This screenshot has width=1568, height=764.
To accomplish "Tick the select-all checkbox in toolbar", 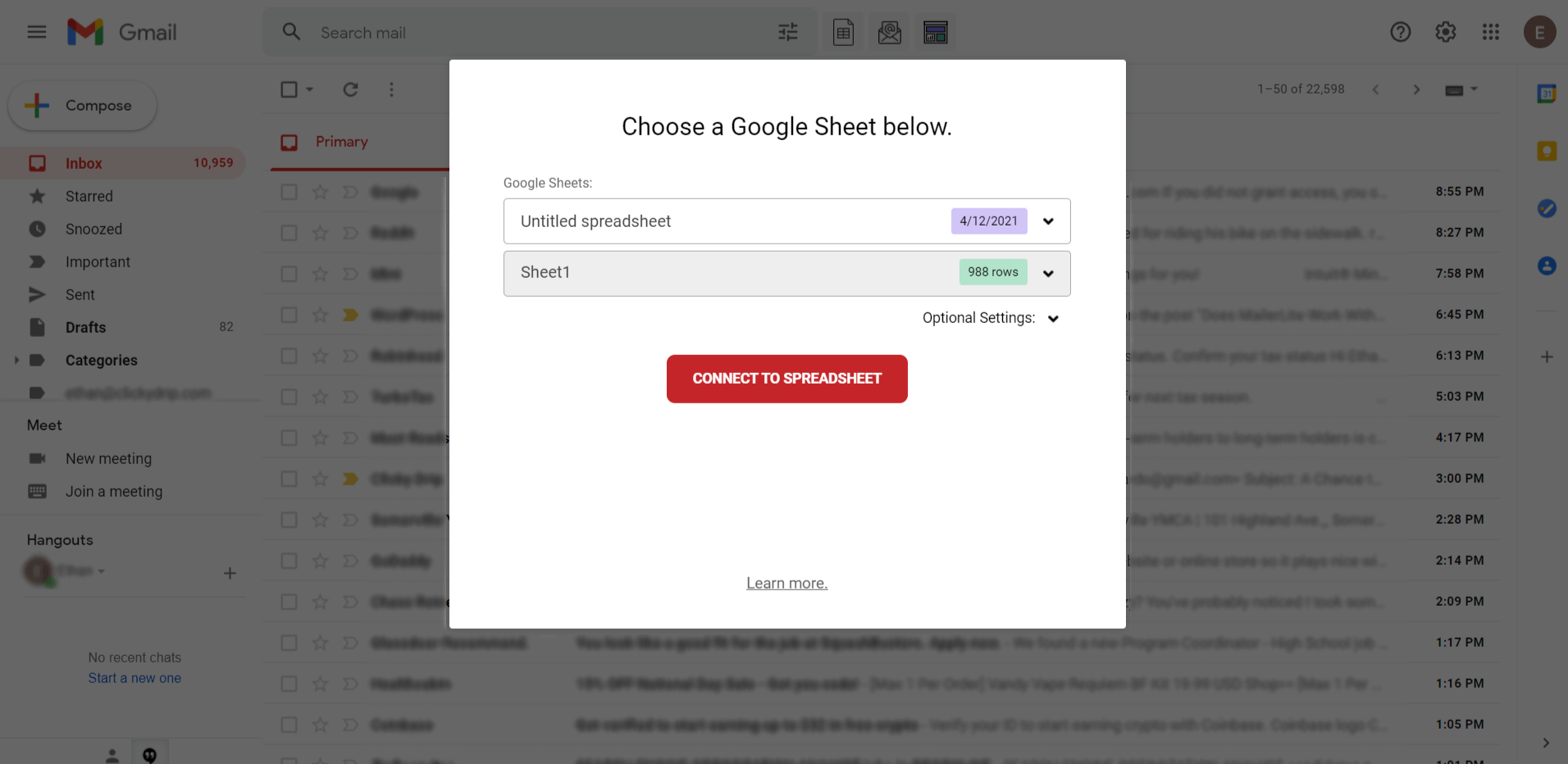I will pyautogui.click(x=289, y=89).
